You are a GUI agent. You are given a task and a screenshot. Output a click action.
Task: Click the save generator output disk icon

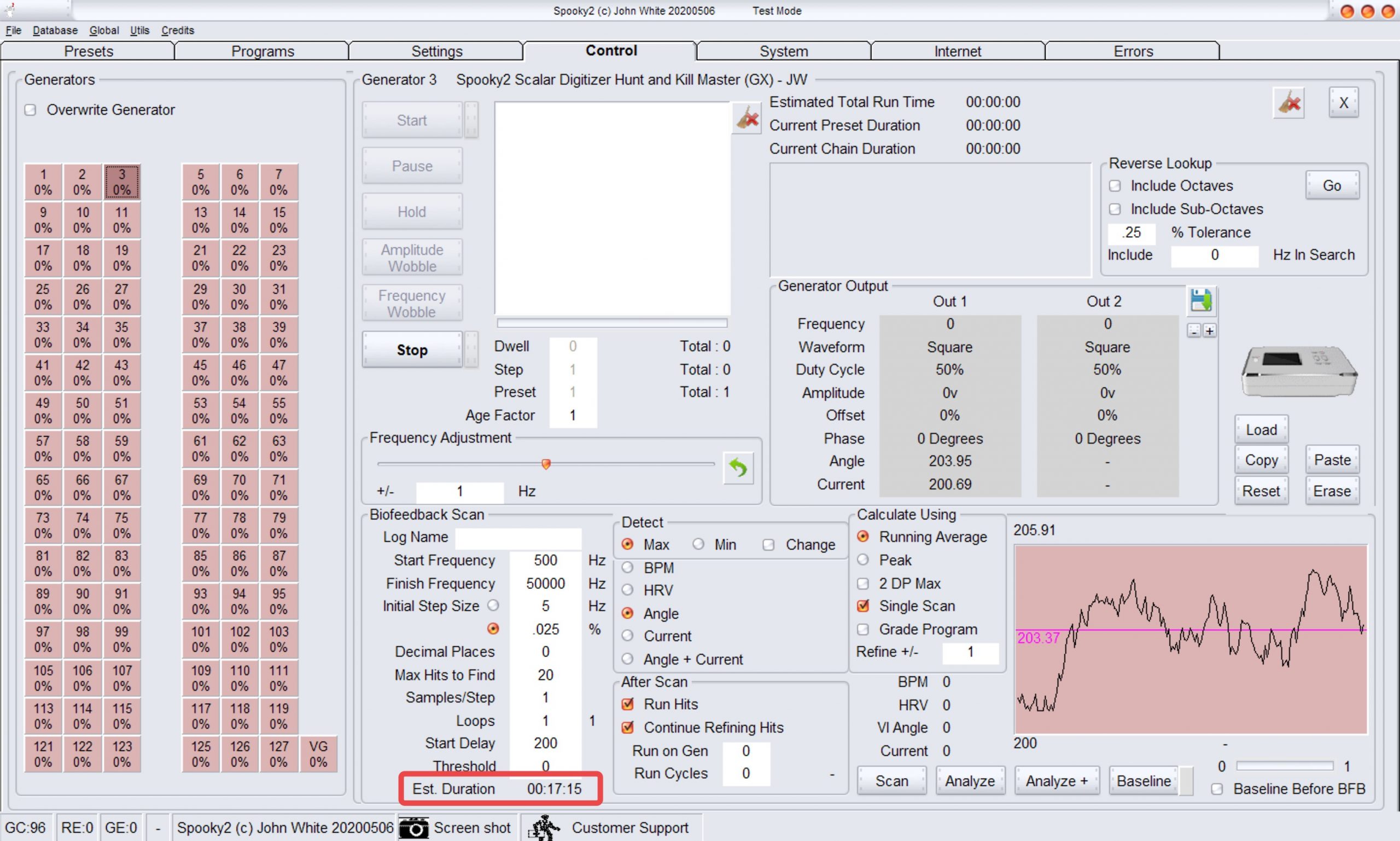1200,300
